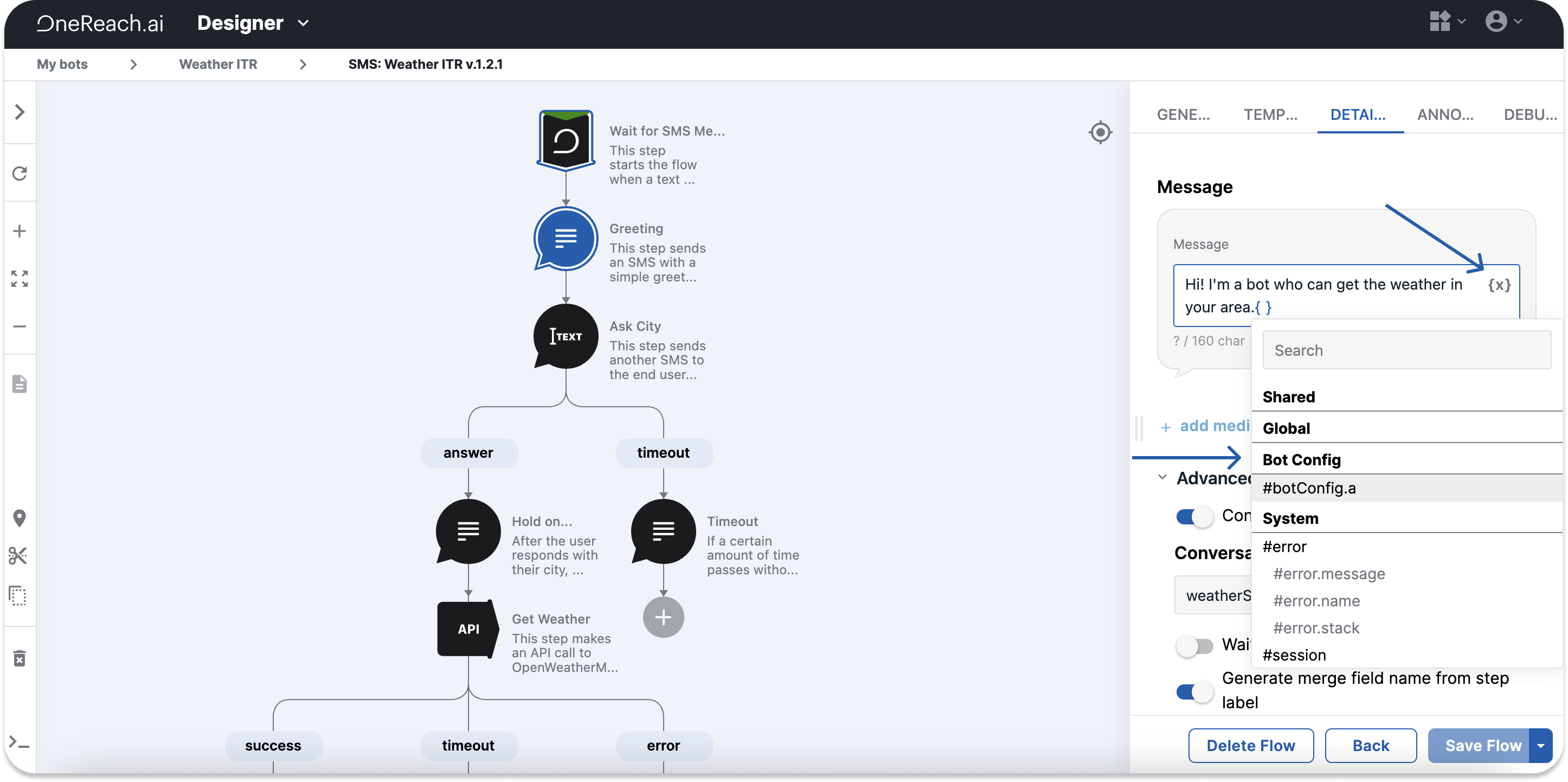Select the location pin tool
The height and width of the screenshot is (782, 1568).
(20, 518)
